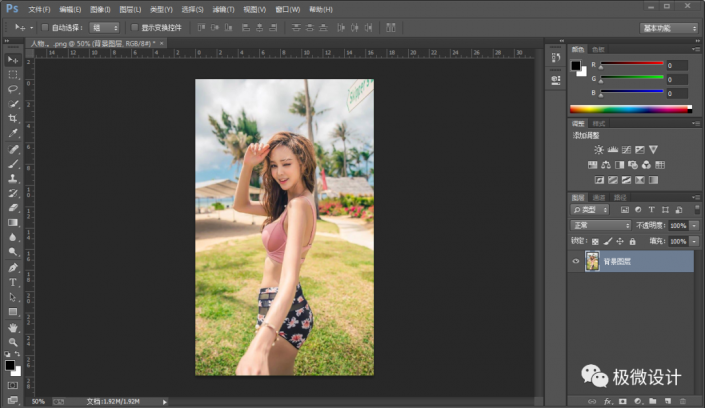705x408 pixels.
Task: Select the Rectangle shape tool
Action: 13,312
